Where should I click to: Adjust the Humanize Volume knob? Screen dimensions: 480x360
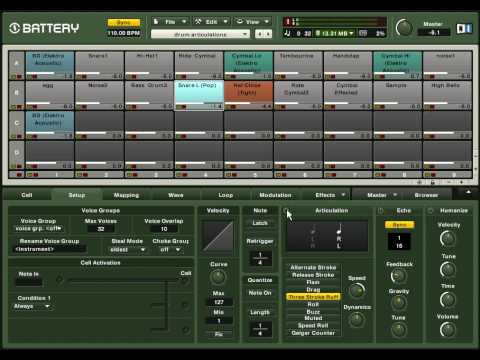[448, 330]
